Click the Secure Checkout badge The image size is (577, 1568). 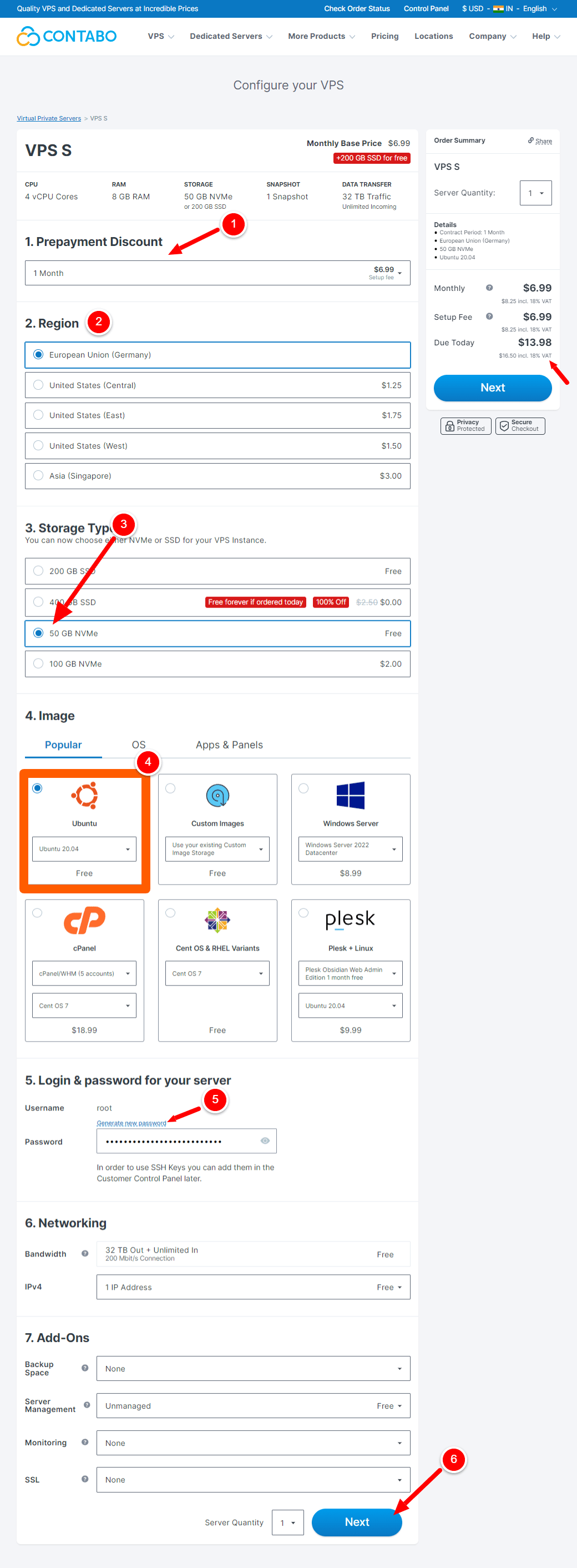coord(520,425)
